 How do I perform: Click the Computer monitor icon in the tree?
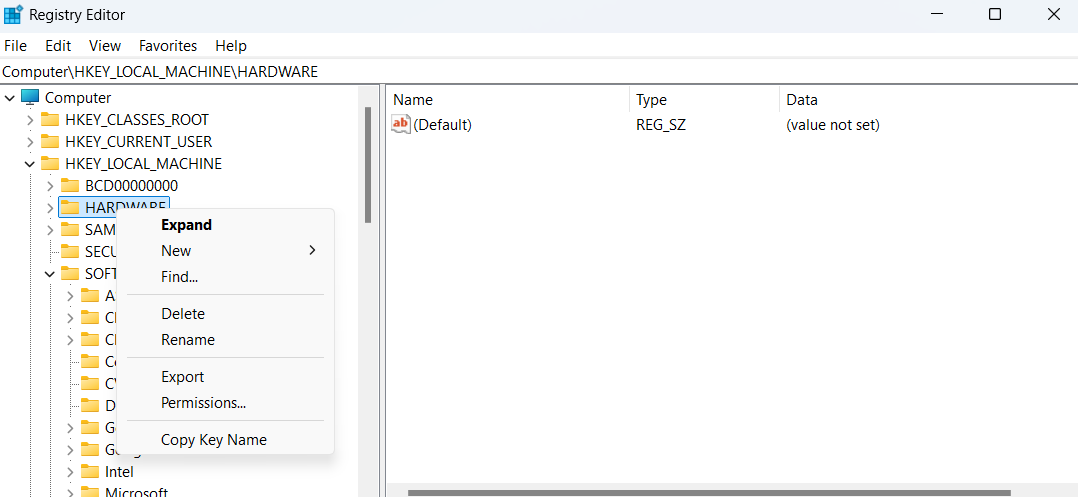coord(30,98)
